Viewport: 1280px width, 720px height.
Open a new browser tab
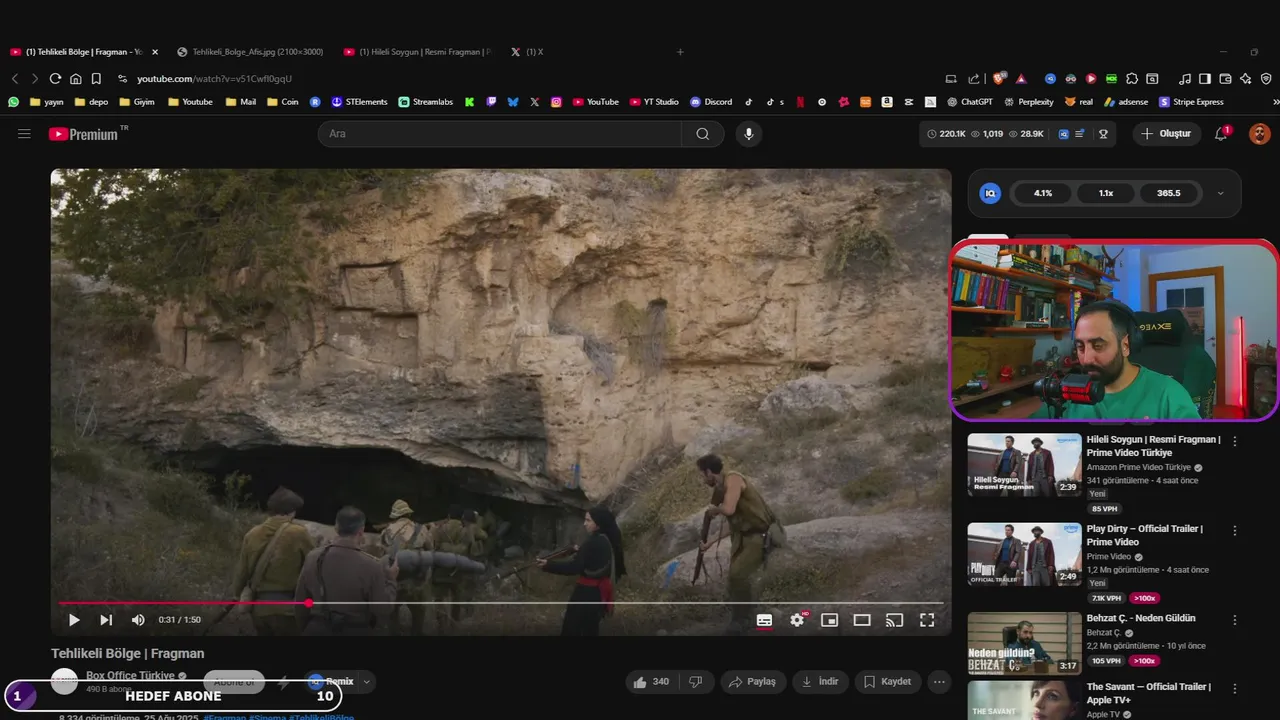pos(680,51)
